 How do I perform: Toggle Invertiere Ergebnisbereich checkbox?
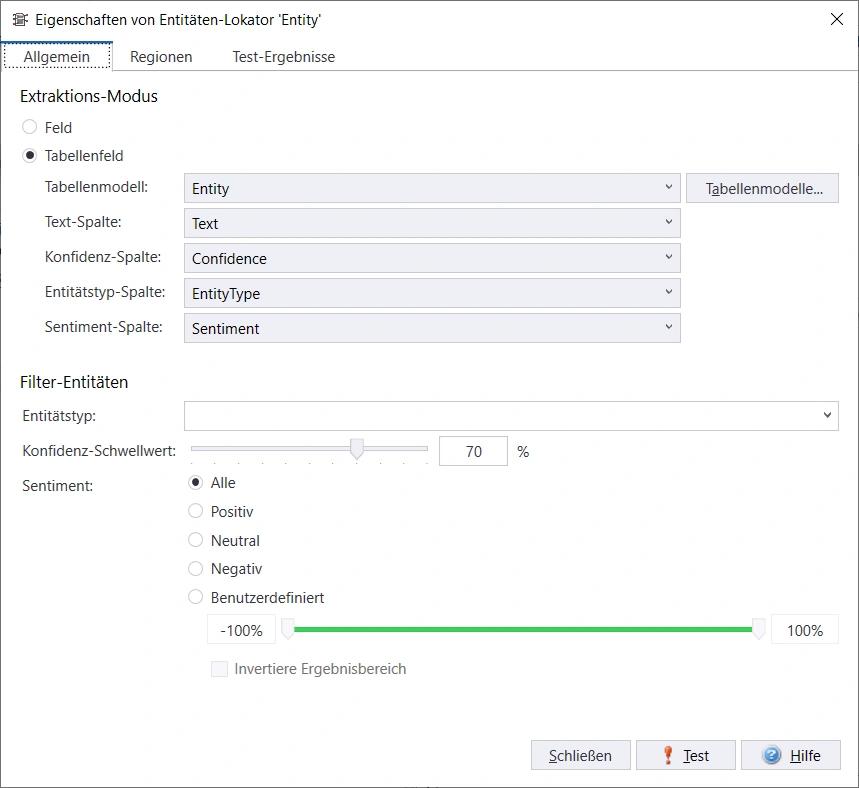tap(220, 669)
